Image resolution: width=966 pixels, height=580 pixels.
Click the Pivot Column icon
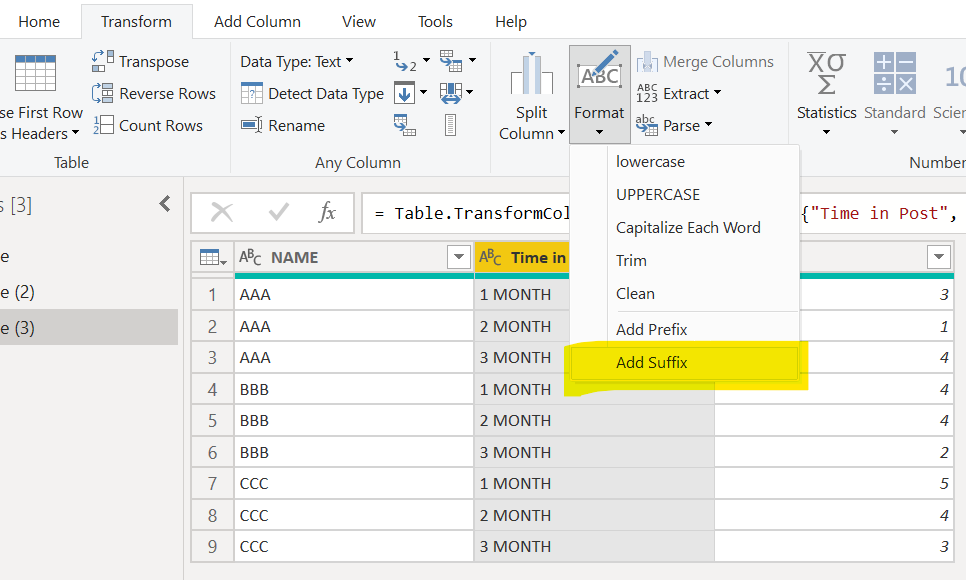pyautogui.click(x=405, y=125)
